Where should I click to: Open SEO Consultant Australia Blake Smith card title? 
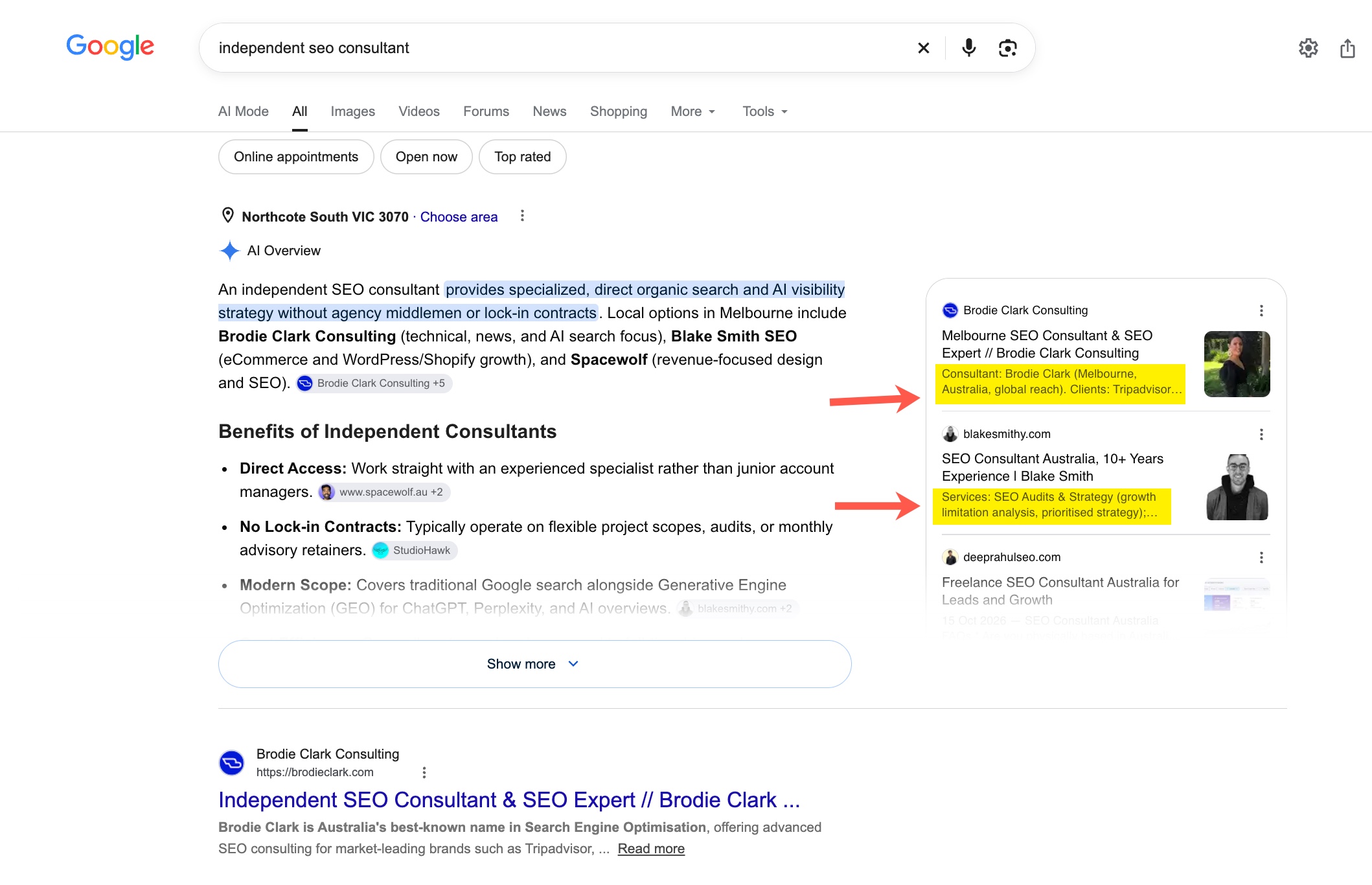(1053, 467)
